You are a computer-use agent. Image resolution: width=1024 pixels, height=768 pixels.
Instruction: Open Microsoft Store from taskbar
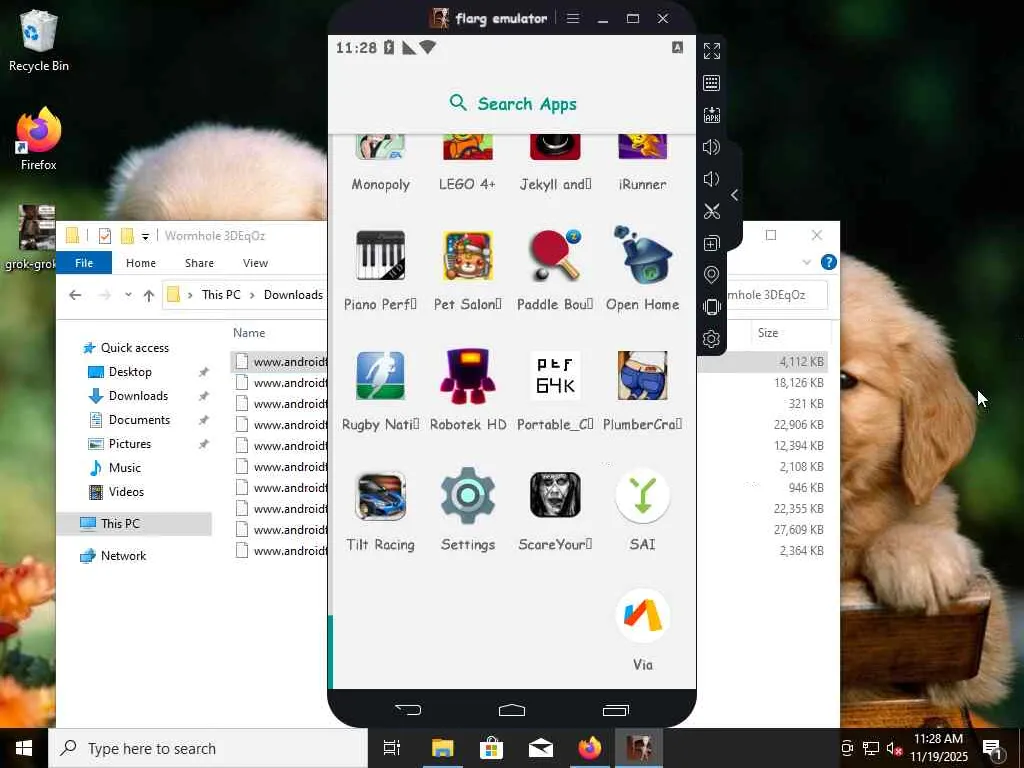tap(491, 748)
